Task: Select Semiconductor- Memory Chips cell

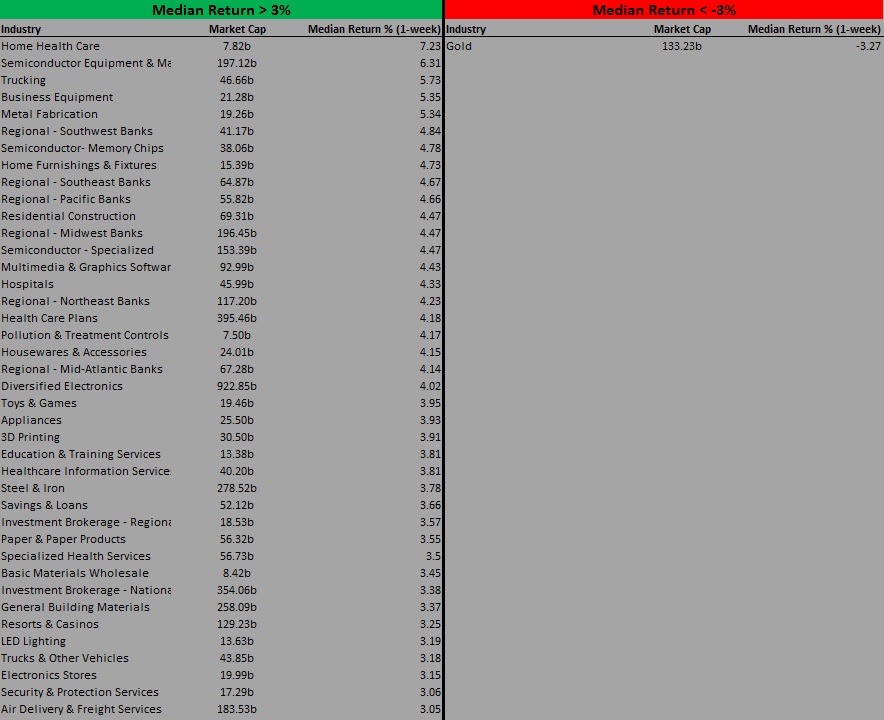Action: point(82,148)
